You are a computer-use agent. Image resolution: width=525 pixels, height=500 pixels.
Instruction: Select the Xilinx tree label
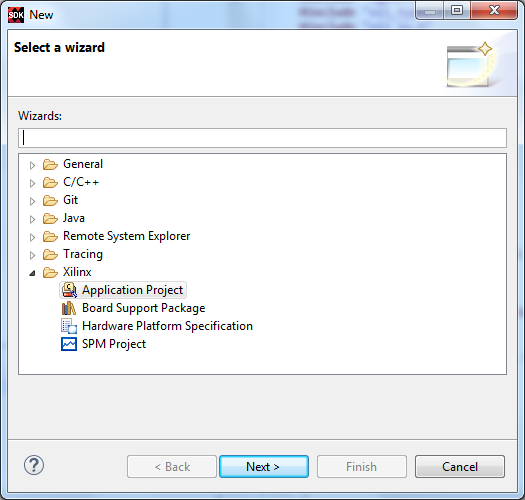77,272
